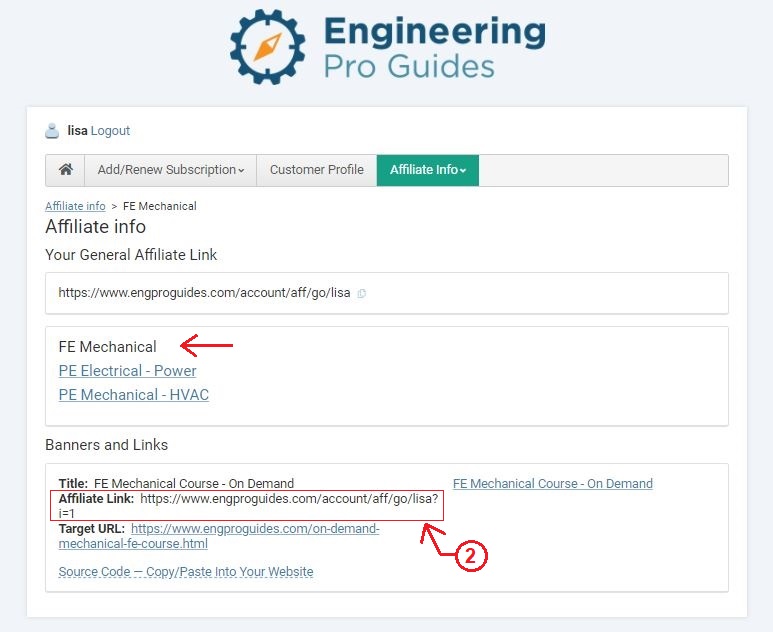Click the Engineering Pro Guides title text
773x632 pixels.
tap(435, 47)
